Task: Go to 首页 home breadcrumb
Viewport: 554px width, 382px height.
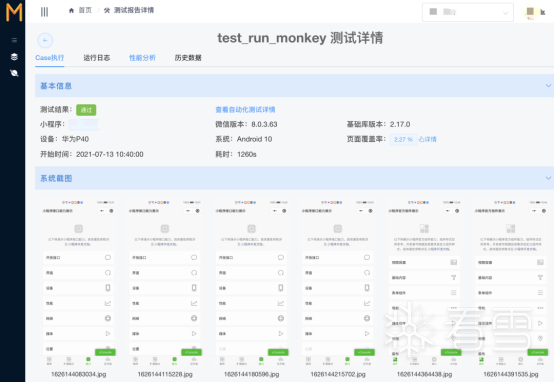Action: coord(81,10)
